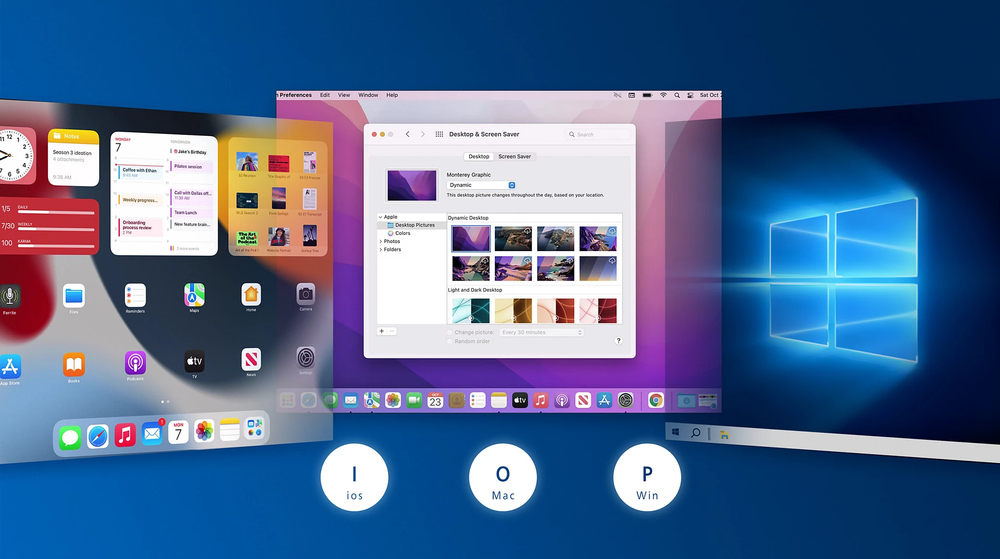
Task: Open the Dynamic appearance dropdown
Action: pos(480,185)
